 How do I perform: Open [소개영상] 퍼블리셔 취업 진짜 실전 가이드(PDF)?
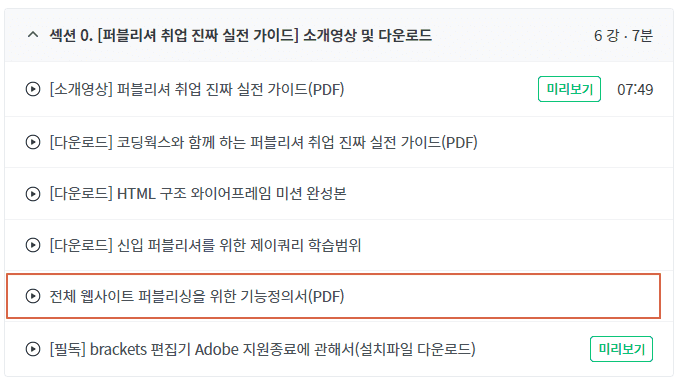tap(197, 90)
